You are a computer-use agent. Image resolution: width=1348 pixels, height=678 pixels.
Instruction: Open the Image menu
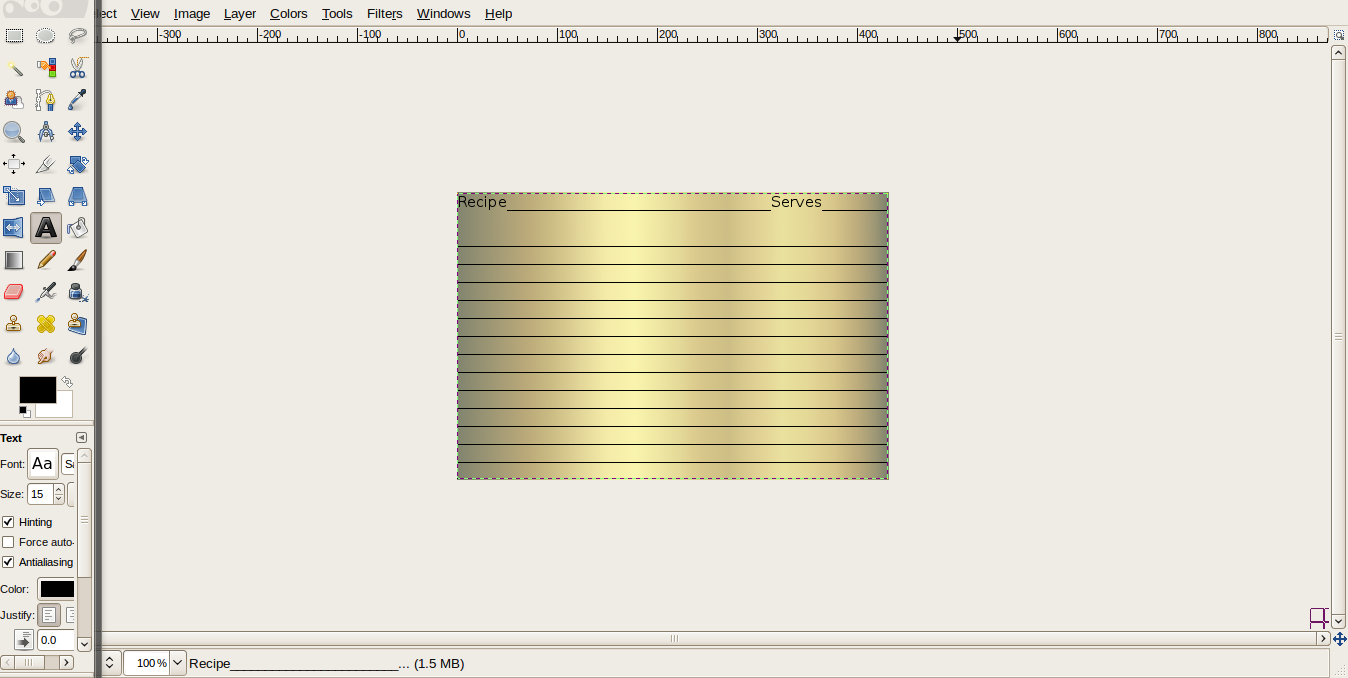tap(192, 13)
